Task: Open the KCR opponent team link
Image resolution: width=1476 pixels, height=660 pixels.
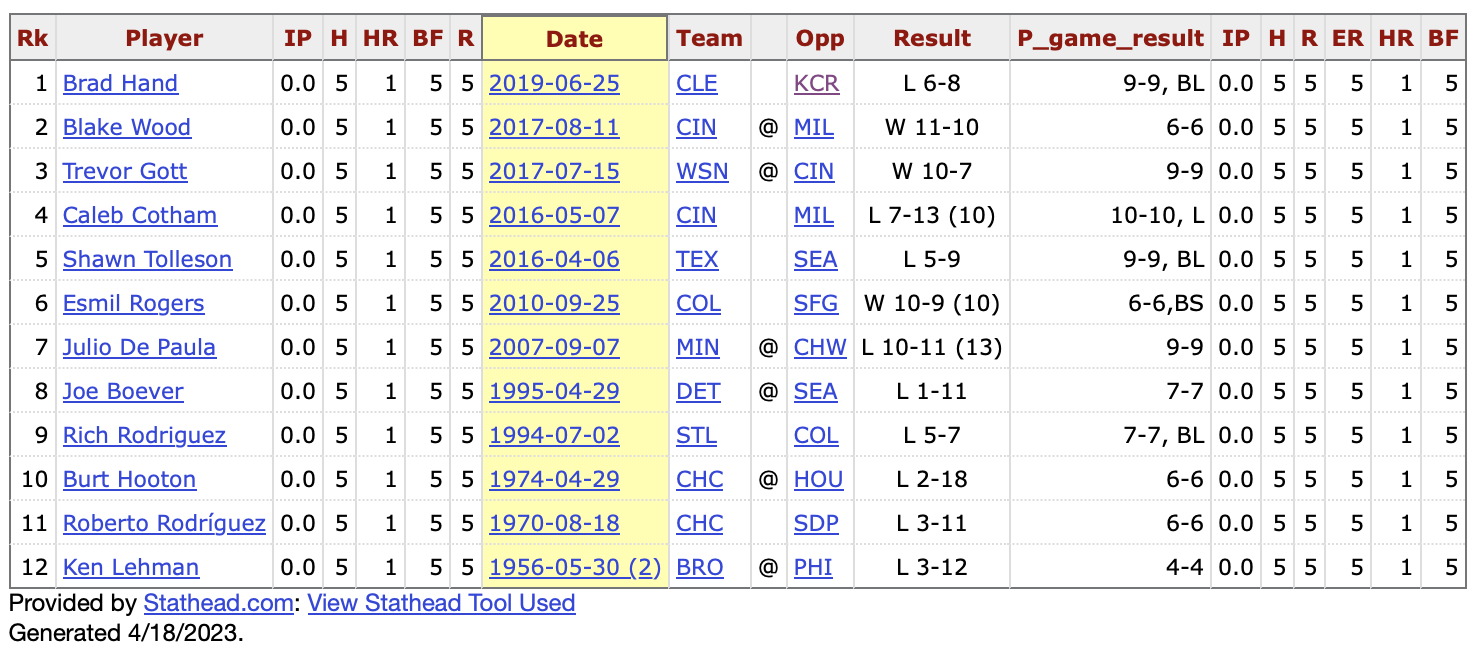Action: [x=816, y=83]
